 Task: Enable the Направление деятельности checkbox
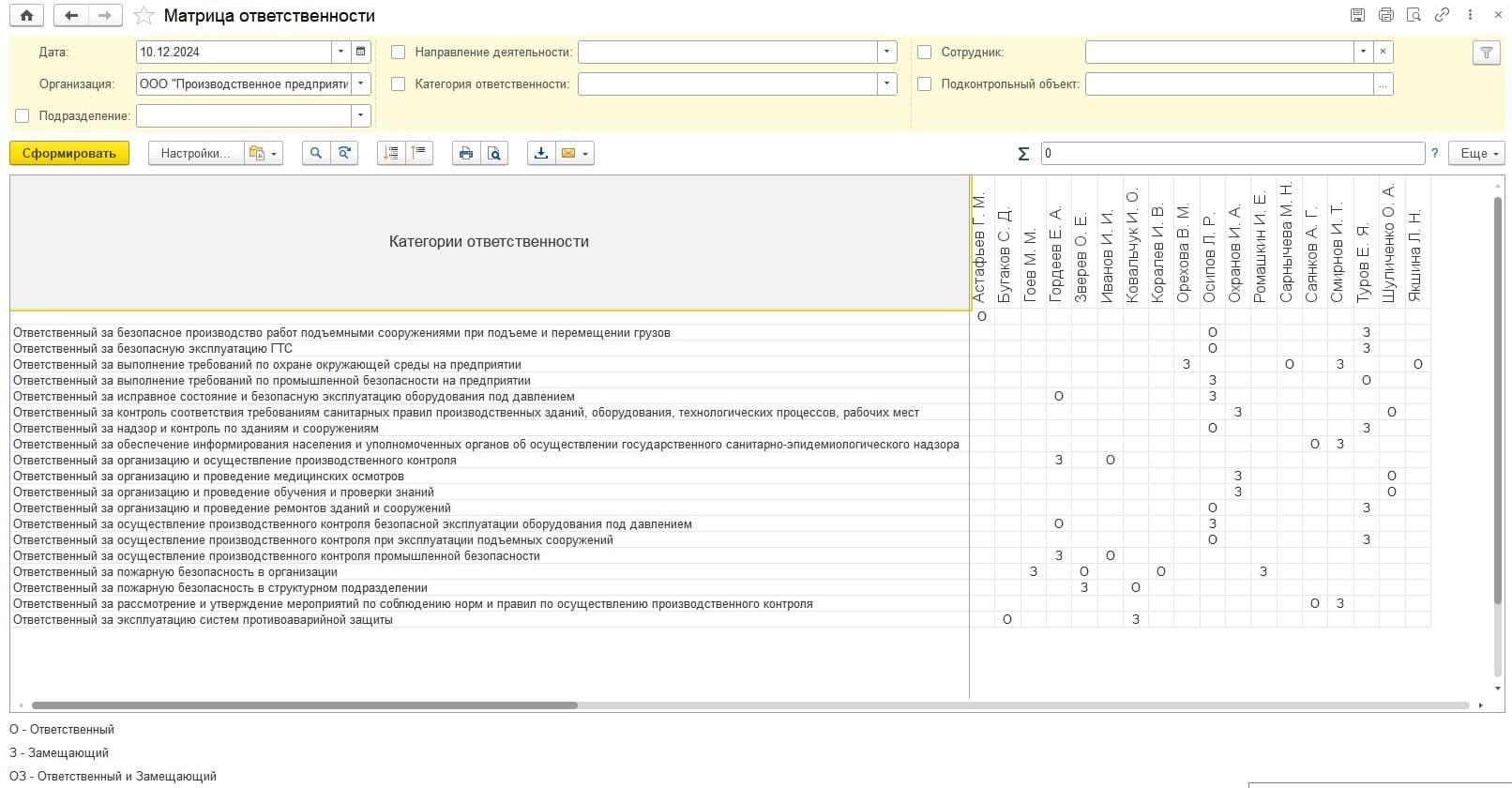click(398, 53)
